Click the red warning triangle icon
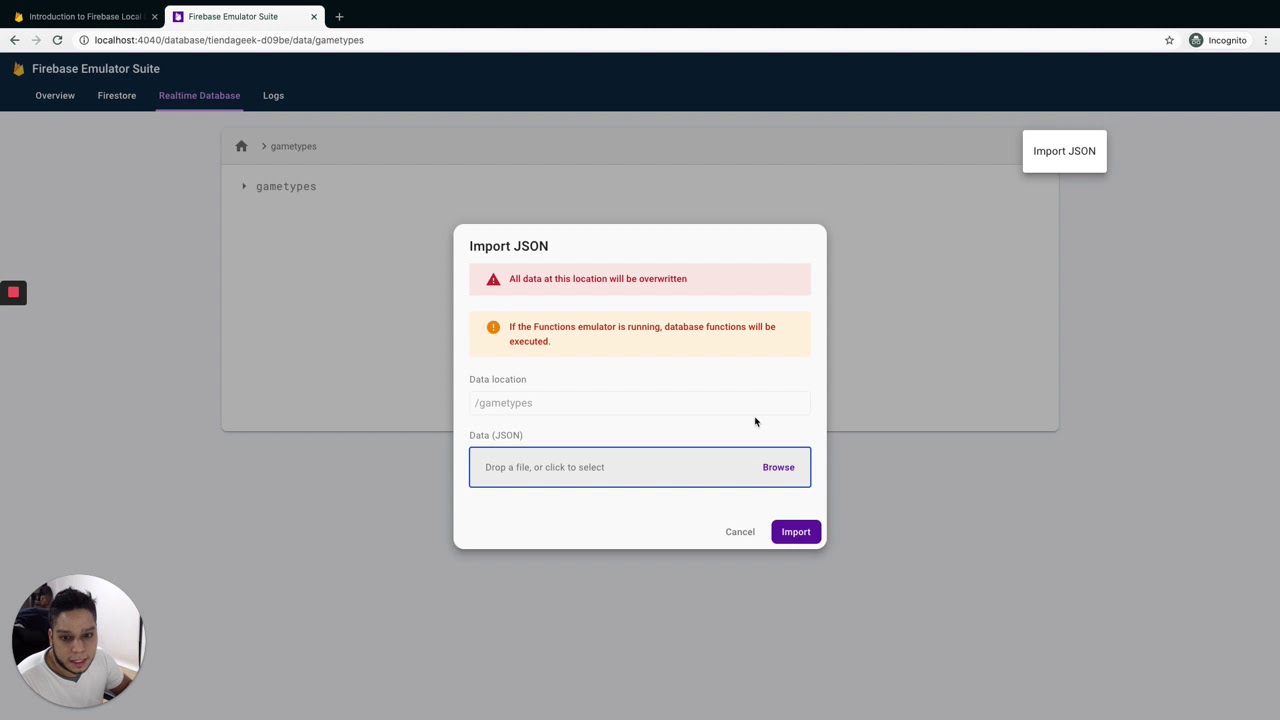 coord(493,279)
